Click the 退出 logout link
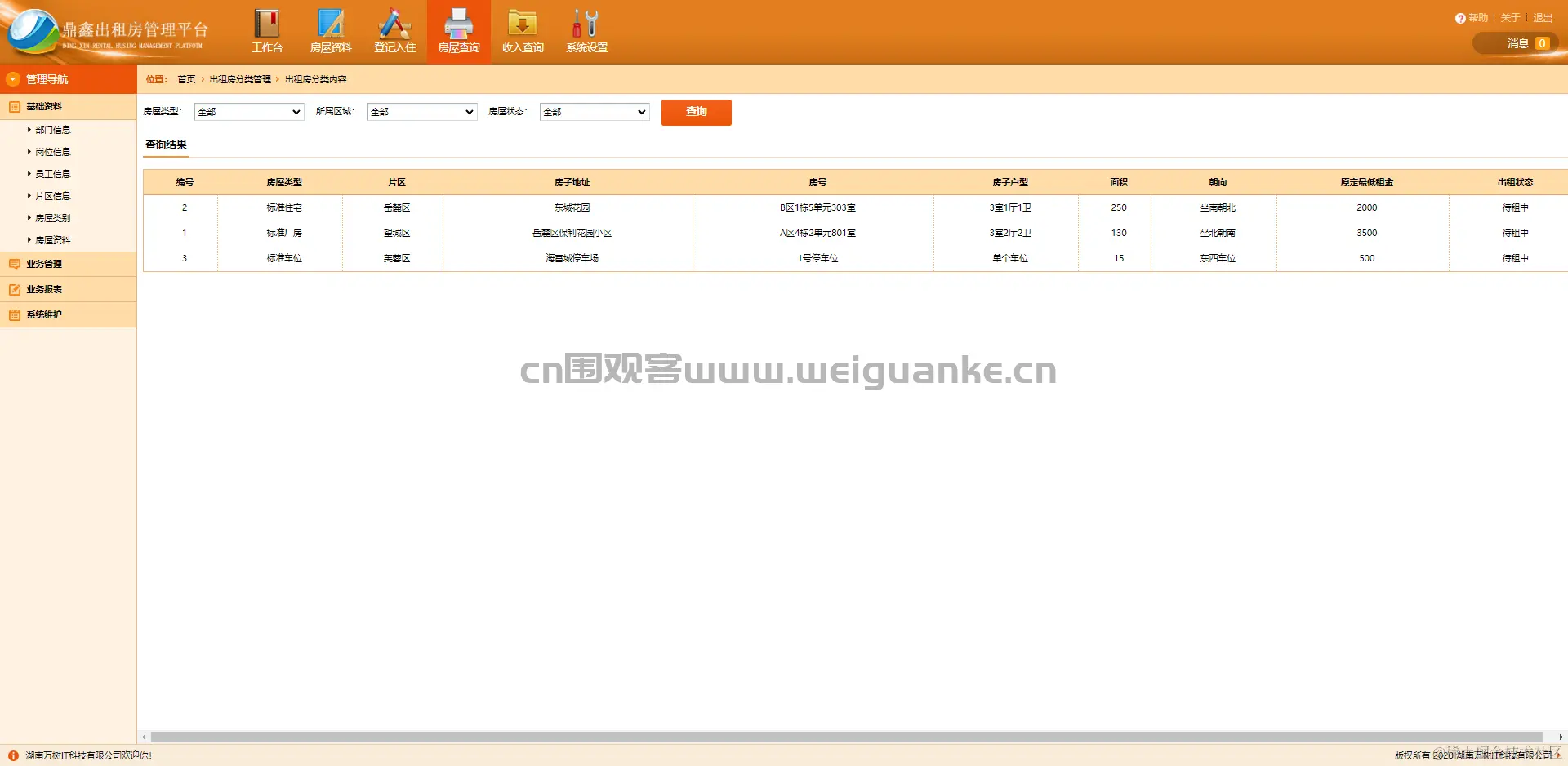The height and width of the screenshot is (766, 1568). point(1543,18)
